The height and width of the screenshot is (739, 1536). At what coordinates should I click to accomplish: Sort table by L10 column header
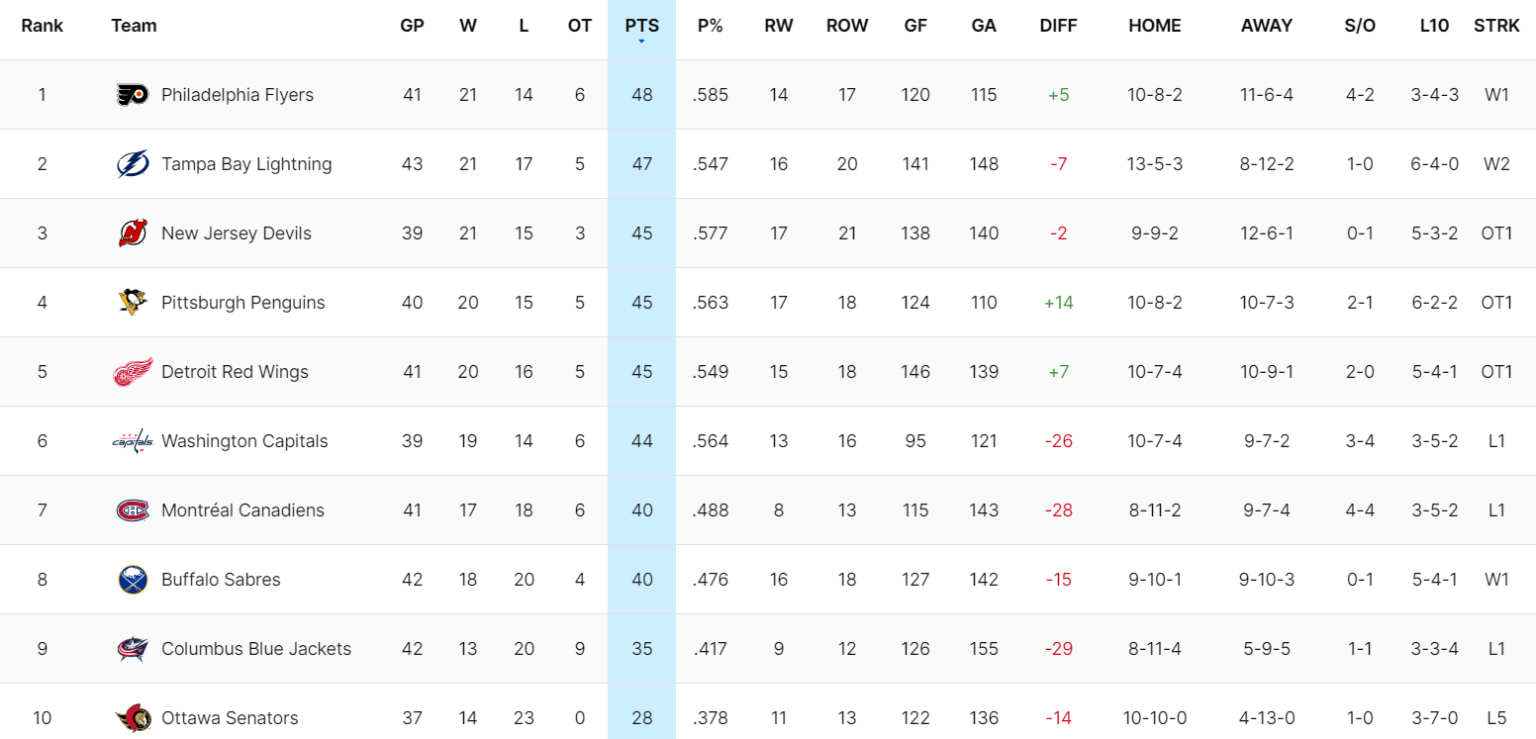[x=1434, y=26]
